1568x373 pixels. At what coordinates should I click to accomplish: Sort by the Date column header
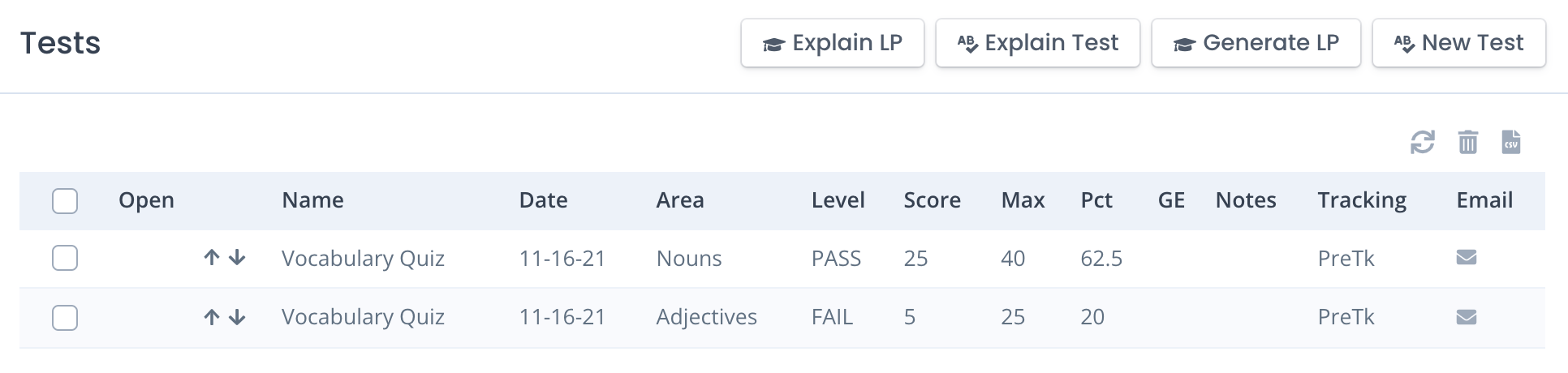click(543, 200)
